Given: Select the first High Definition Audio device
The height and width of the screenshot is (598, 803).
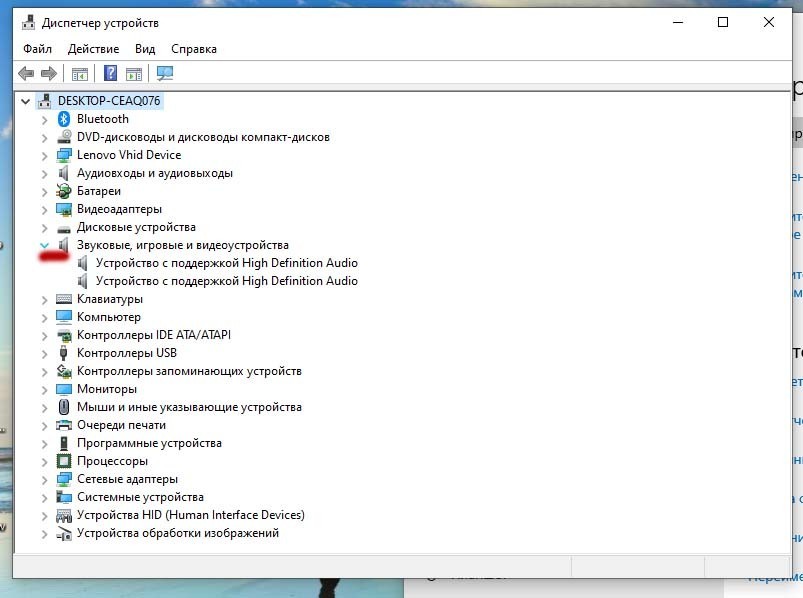Looking at the screenshot, I should pos(226,263).
